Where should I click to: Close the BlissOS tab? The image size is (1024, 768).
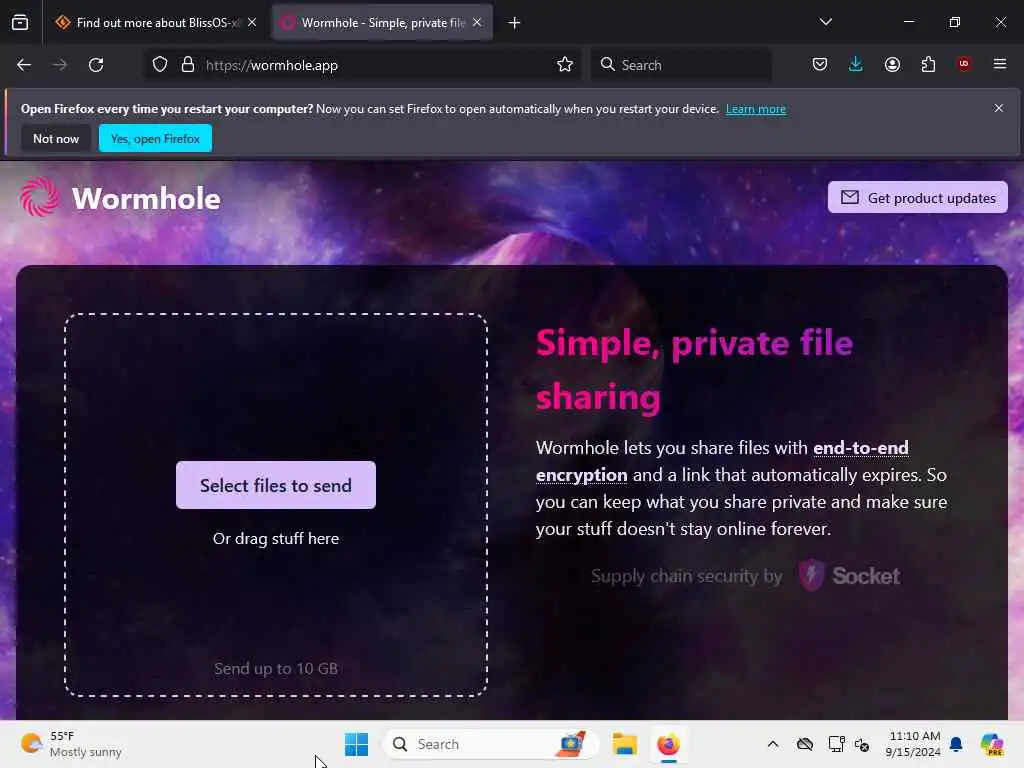pos(252,23)
